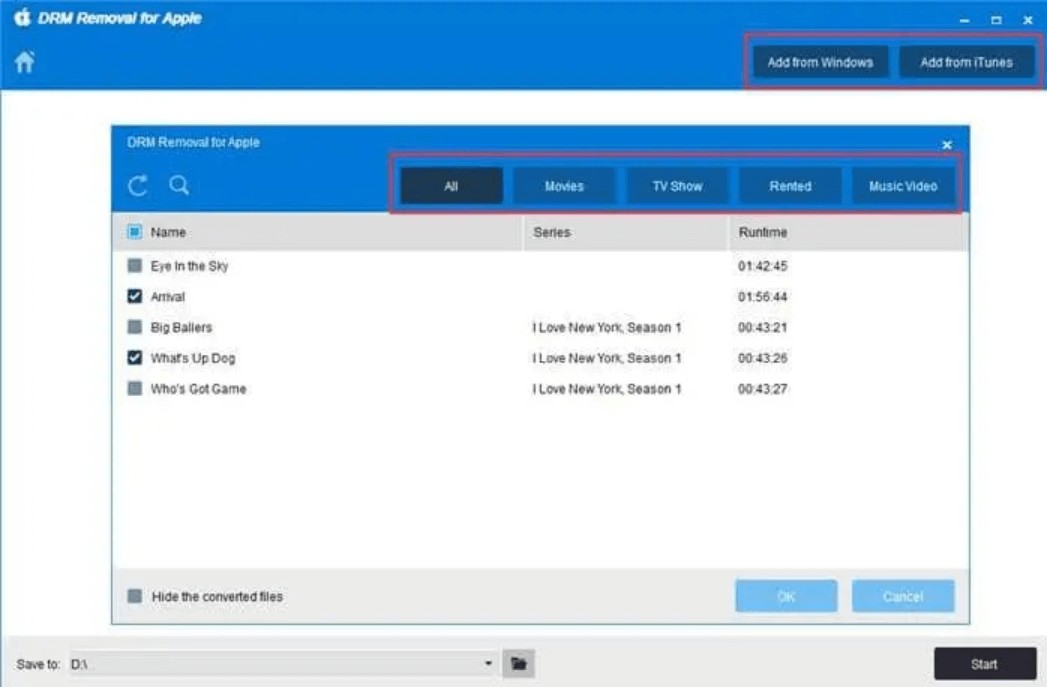Uncheck the Arrival checkbox
Viewport: 1047px width, 687px height.
(x=135, y=297)
